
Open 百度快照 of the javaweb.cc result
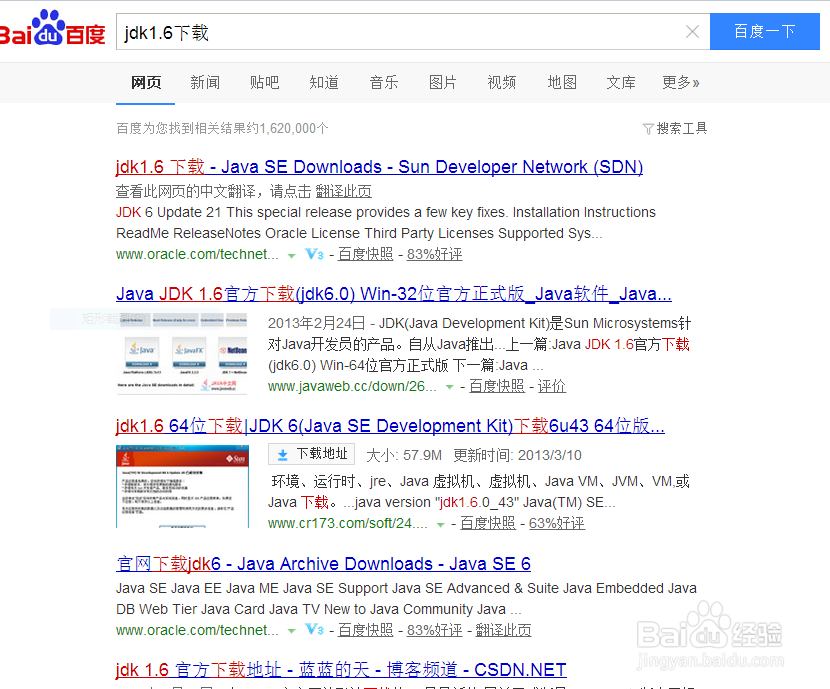point(497,386)
